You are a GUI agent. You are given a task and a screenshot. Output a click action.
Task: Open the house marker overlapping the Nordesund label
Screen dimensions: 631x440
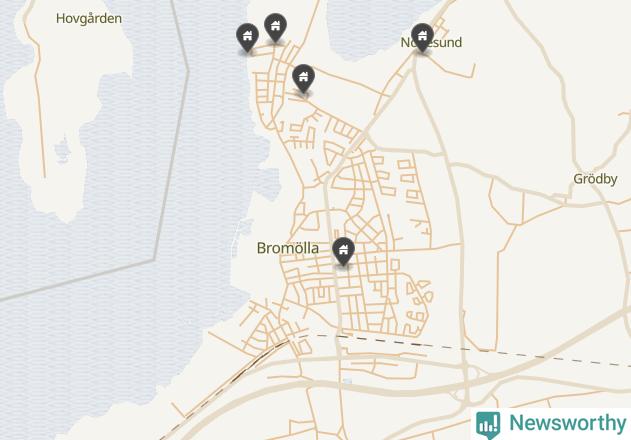click(x=422, y=37)
